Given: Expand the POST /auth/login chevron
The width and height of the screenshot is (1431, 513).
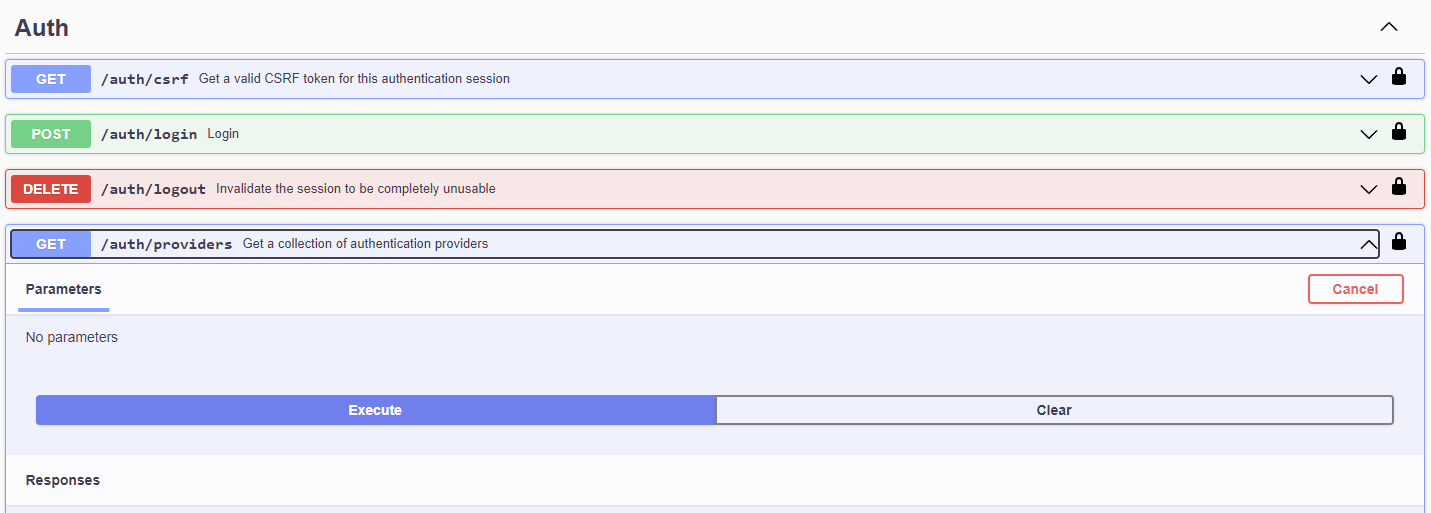Looking at the screenshot, I should 1369,134.
